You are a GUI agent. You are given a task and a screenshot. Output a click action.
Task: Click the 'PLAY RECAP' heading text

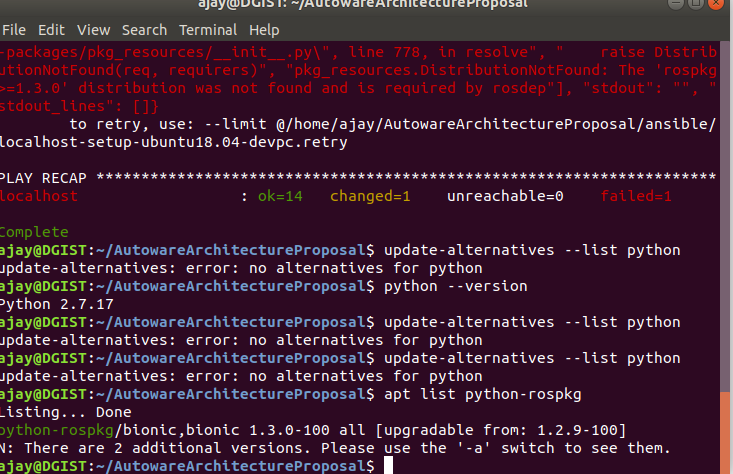pyautogui.click(x=43, y=178)
